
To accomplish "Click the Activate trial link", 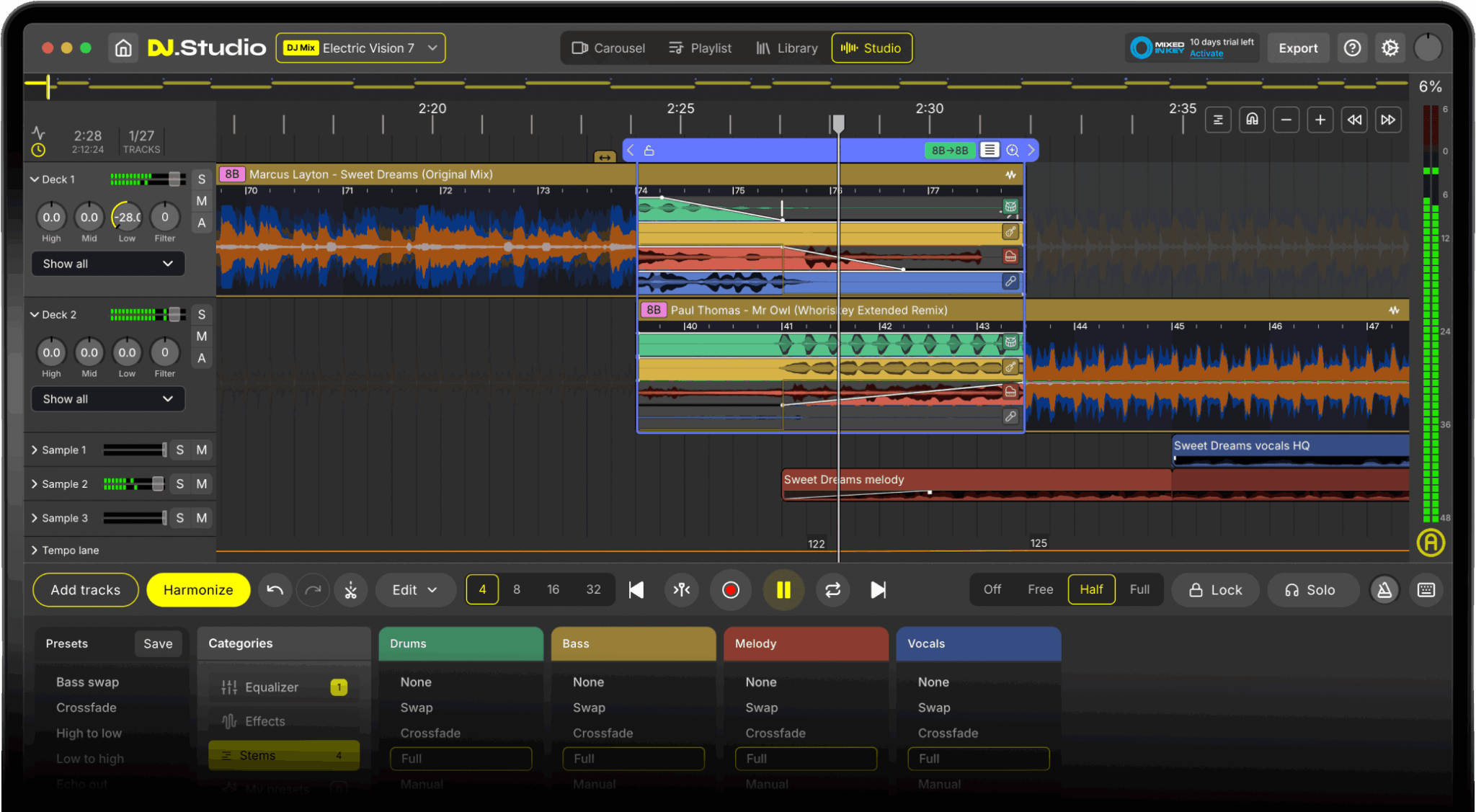I will coord(1206,54).
